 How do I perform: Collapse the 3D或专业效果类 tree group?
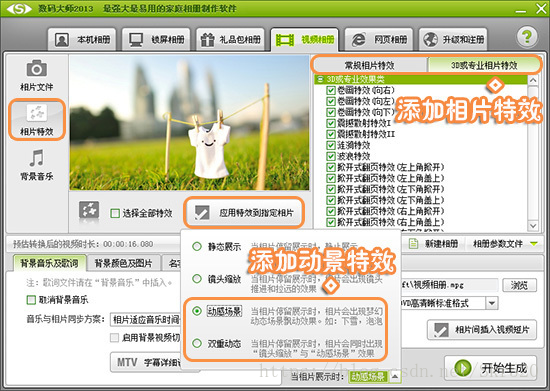[x=320, y=79]
